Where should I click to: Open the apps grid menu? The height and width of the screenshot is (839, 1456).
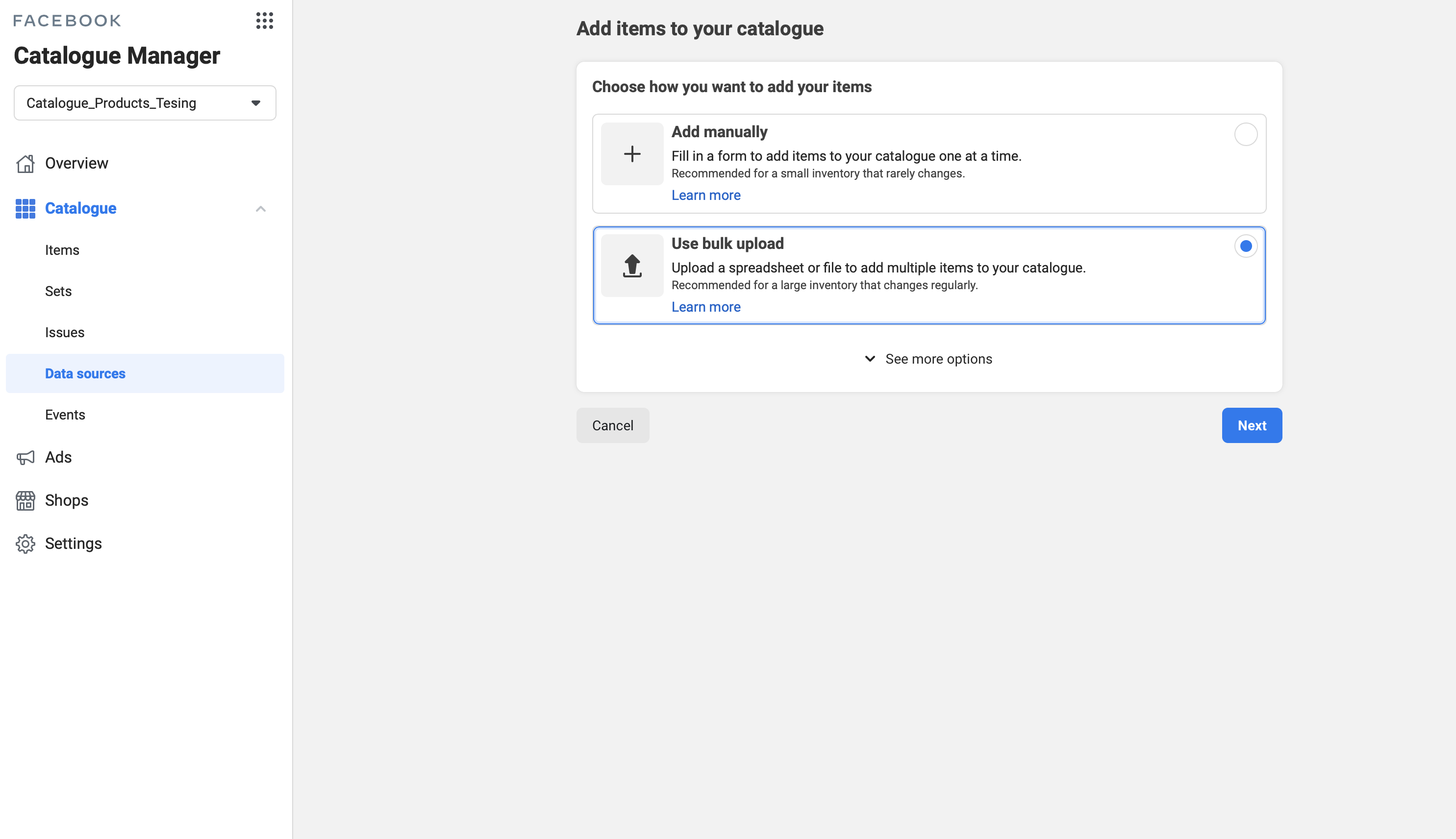[264, 21]
